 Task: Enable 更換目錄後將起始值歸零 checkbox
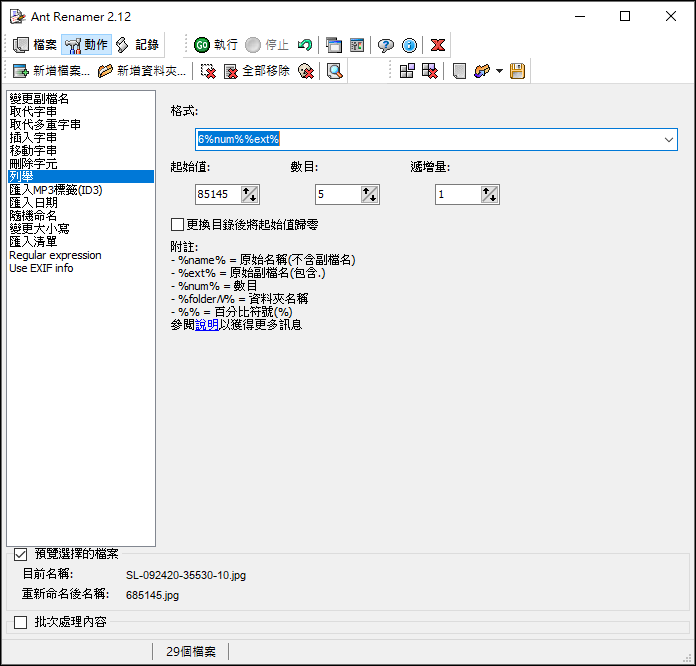178,225
